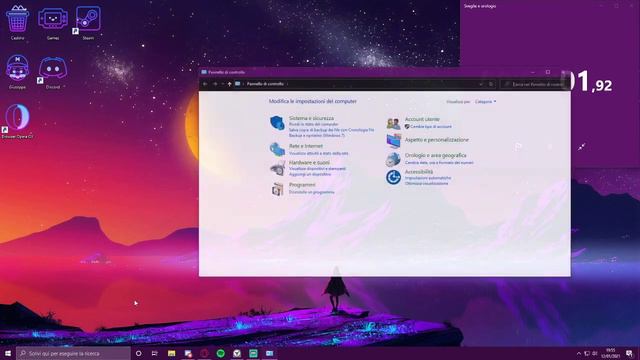Open the Spotify taskbar icon
This screenshot has height=360, width=640.
click(x=220, y=353)
